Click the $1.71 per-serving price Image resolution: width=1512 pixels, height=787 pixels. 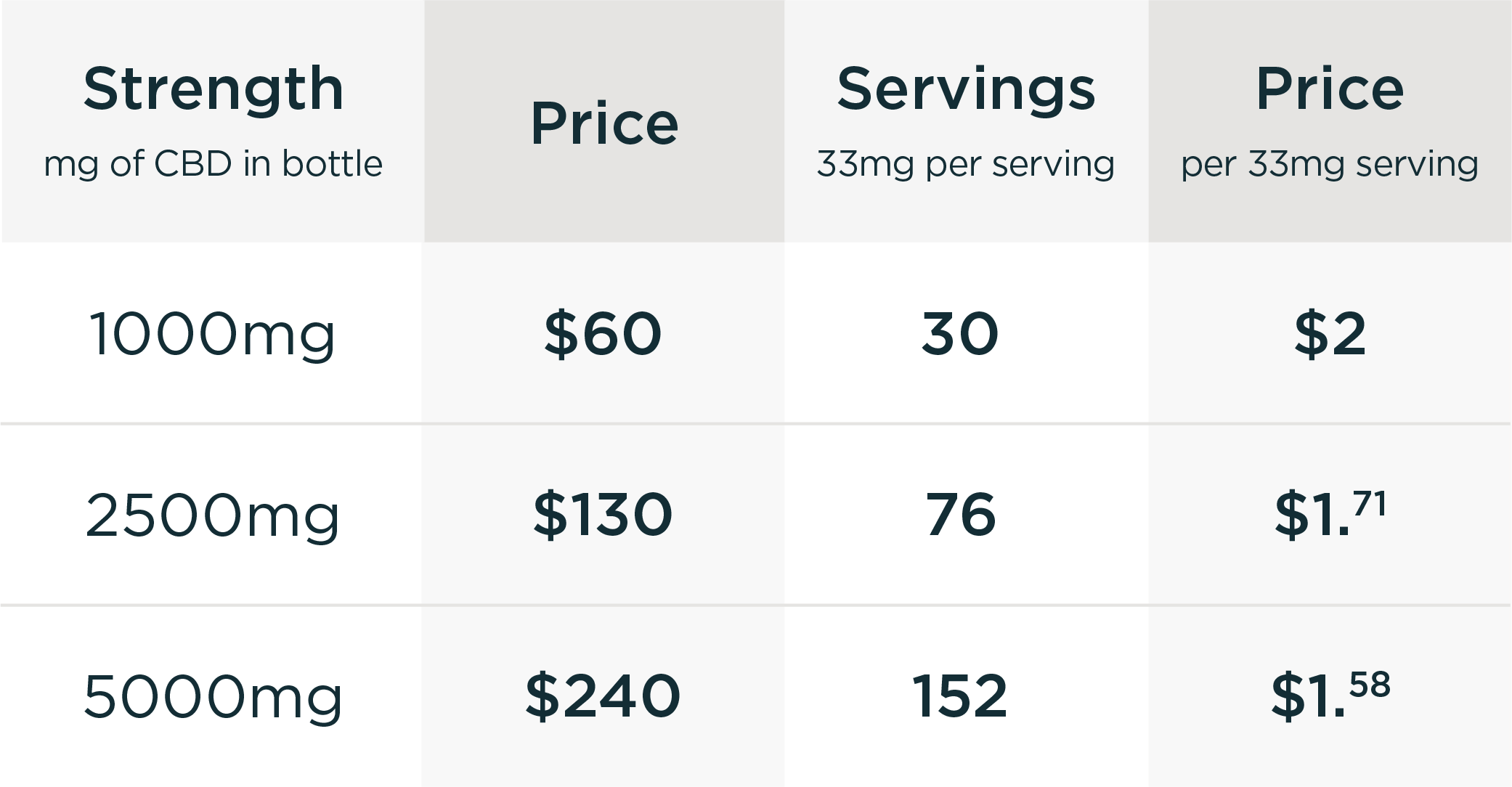click(x=1330, y=515)
